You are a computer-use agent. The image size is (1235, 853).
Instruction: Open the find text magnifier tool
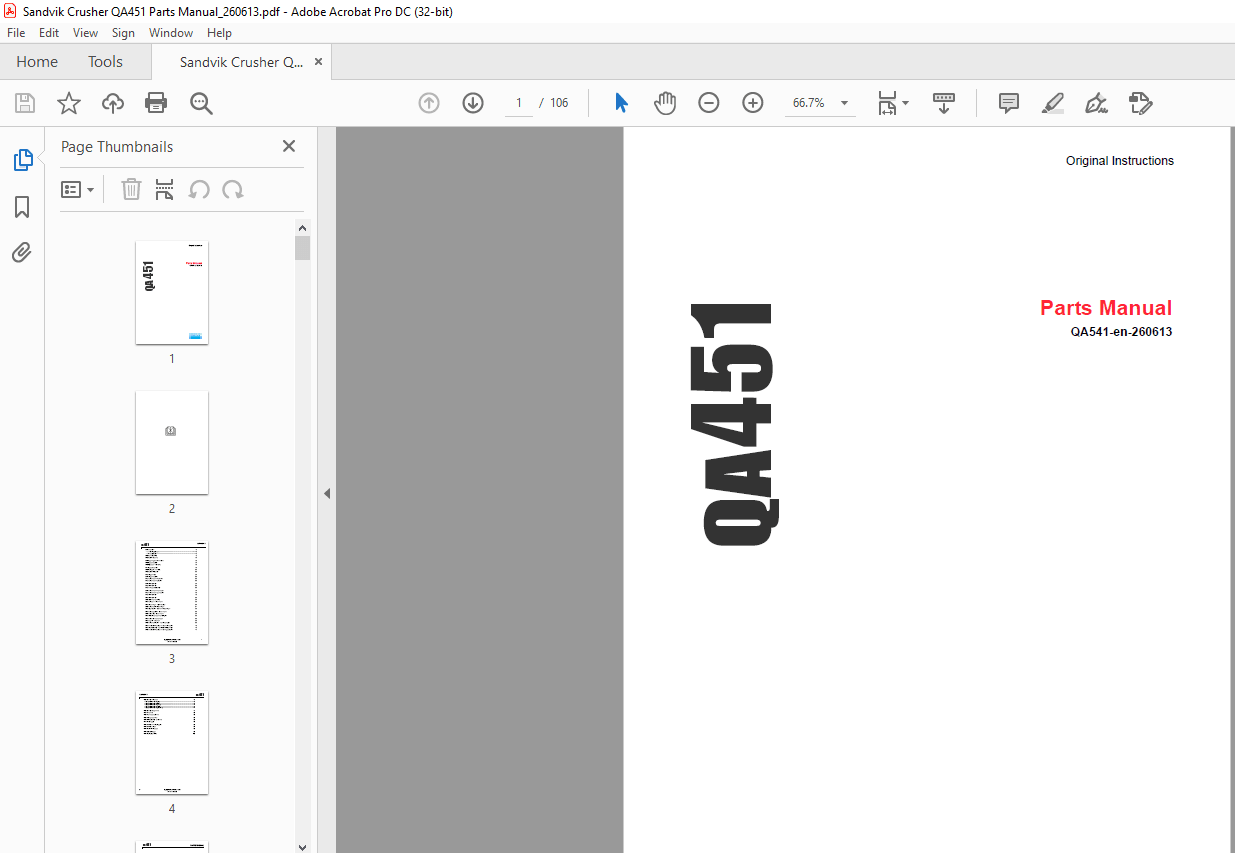point(201,103)
